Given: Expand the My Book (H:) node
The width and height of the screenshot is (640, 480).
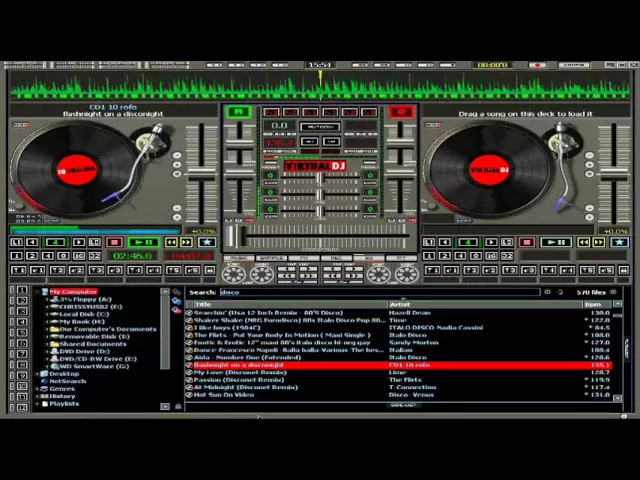Looking at the screenshot, I should point(47,322).
